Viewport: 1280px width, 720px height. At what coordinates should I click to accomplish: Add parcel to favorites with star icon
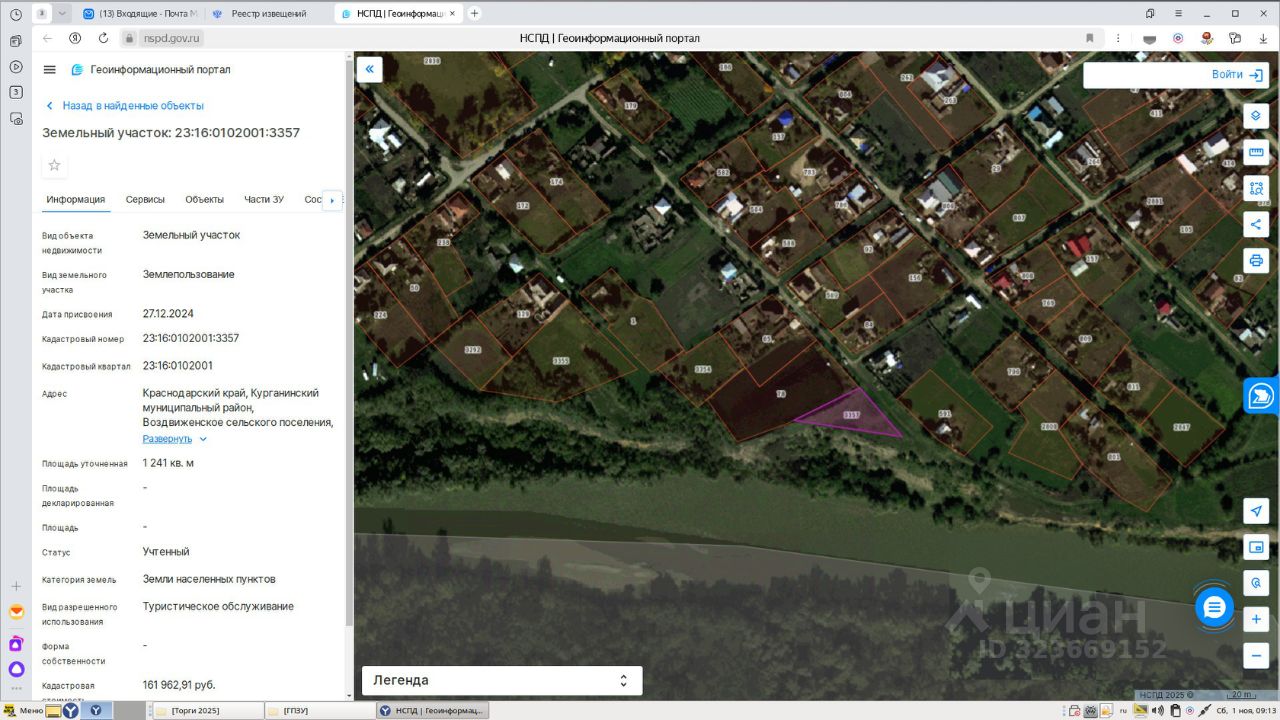tap(55, 165)
